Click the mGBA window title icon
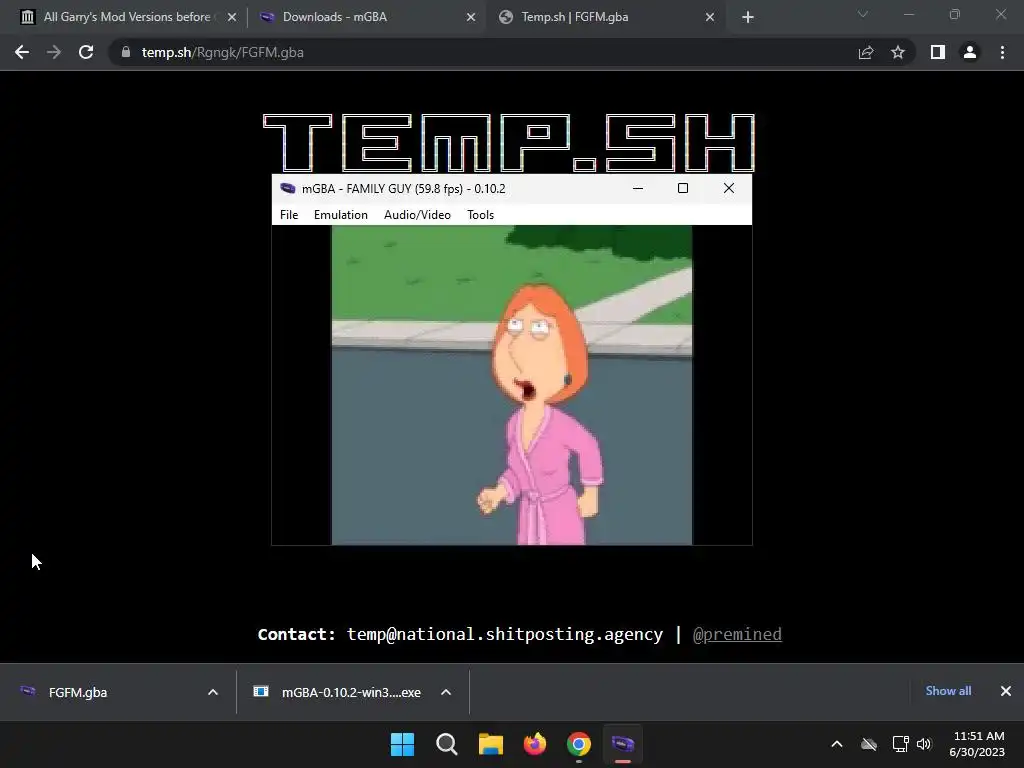This screenshot has width=1024, height=768. click(x=287, y=189)
